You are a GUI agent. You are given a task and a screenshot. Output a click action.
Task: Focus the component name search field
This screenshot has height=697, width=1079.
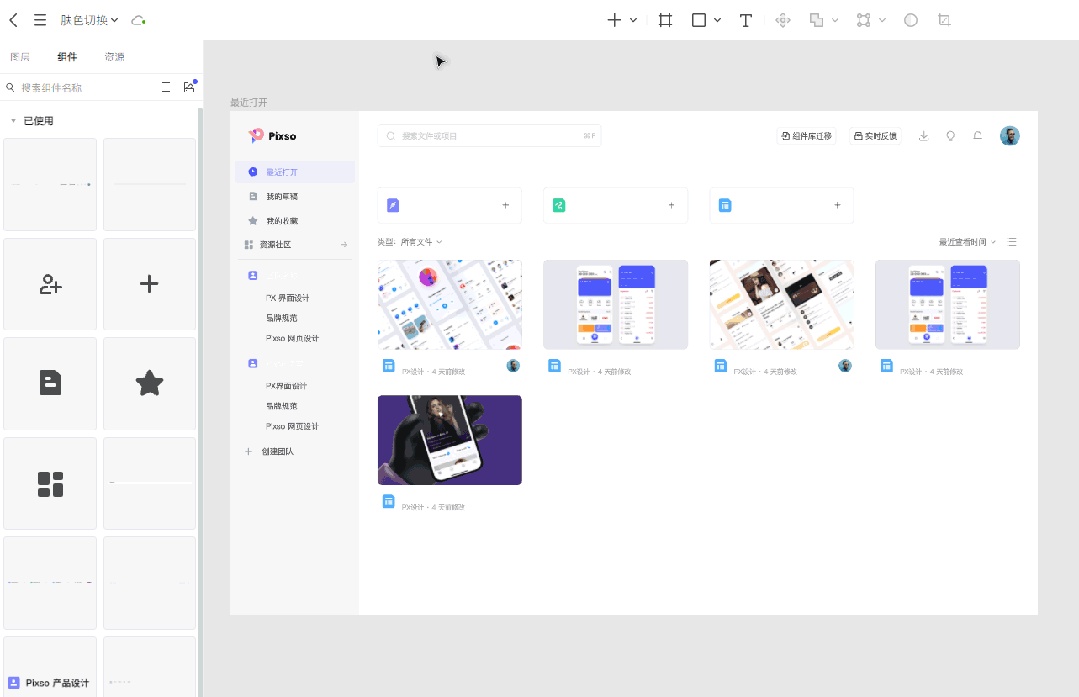83,87
